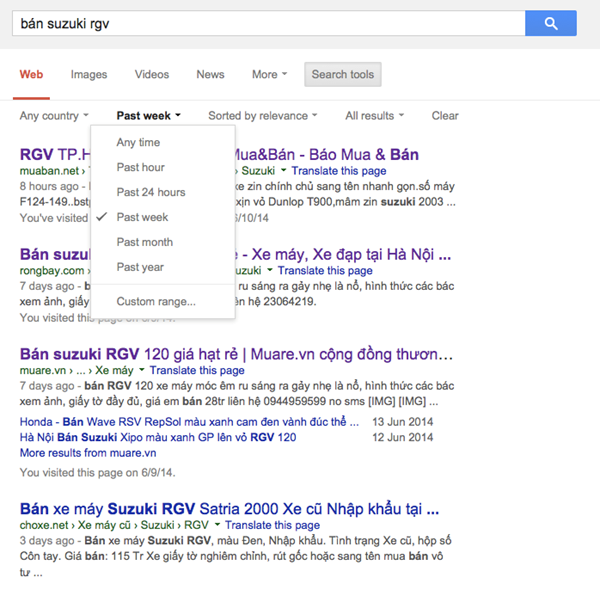Expand the Any country dropdown
The image size is (600, 596).
54,116
